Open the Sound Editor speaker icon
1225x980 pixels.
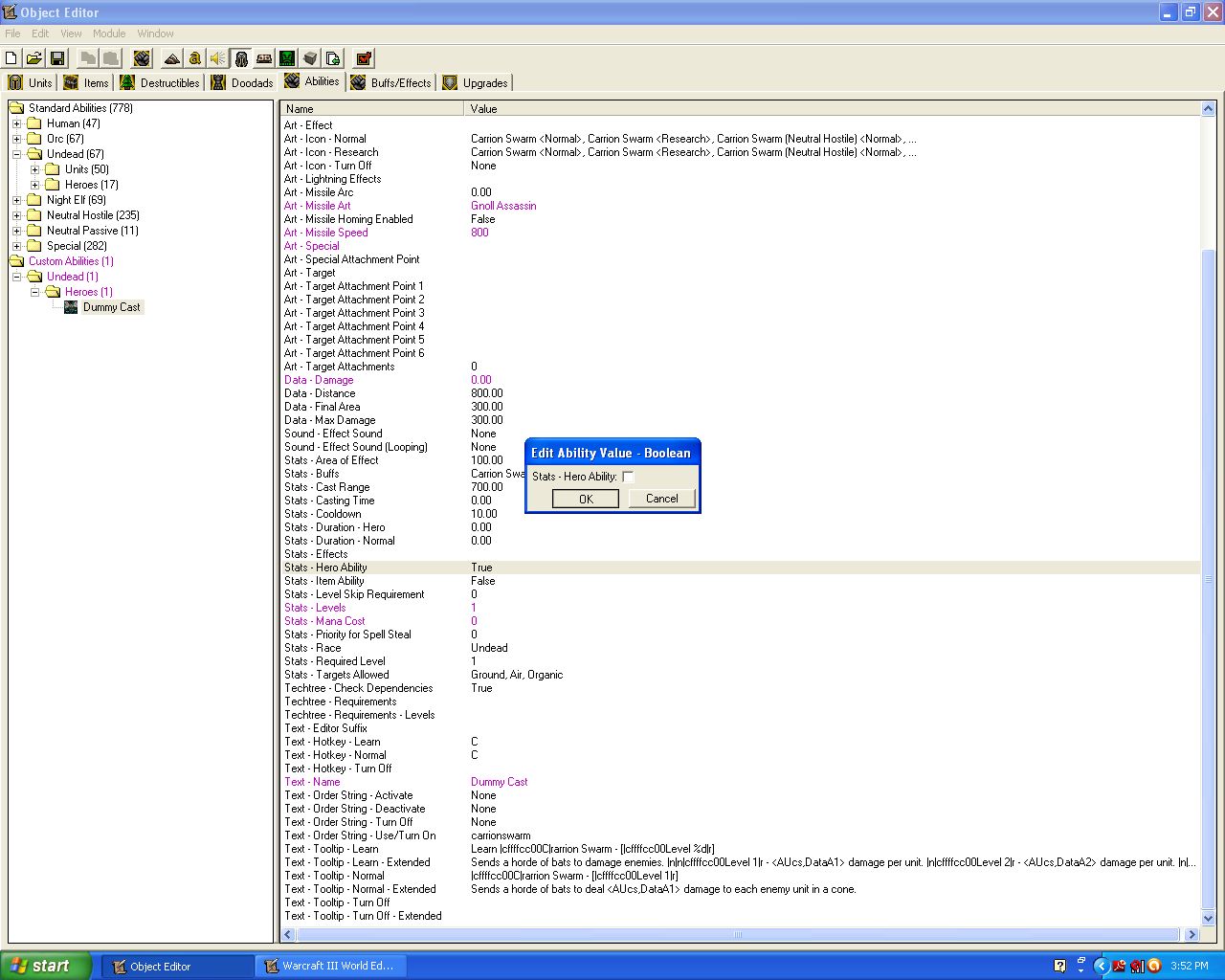click(x=217, y=58)
